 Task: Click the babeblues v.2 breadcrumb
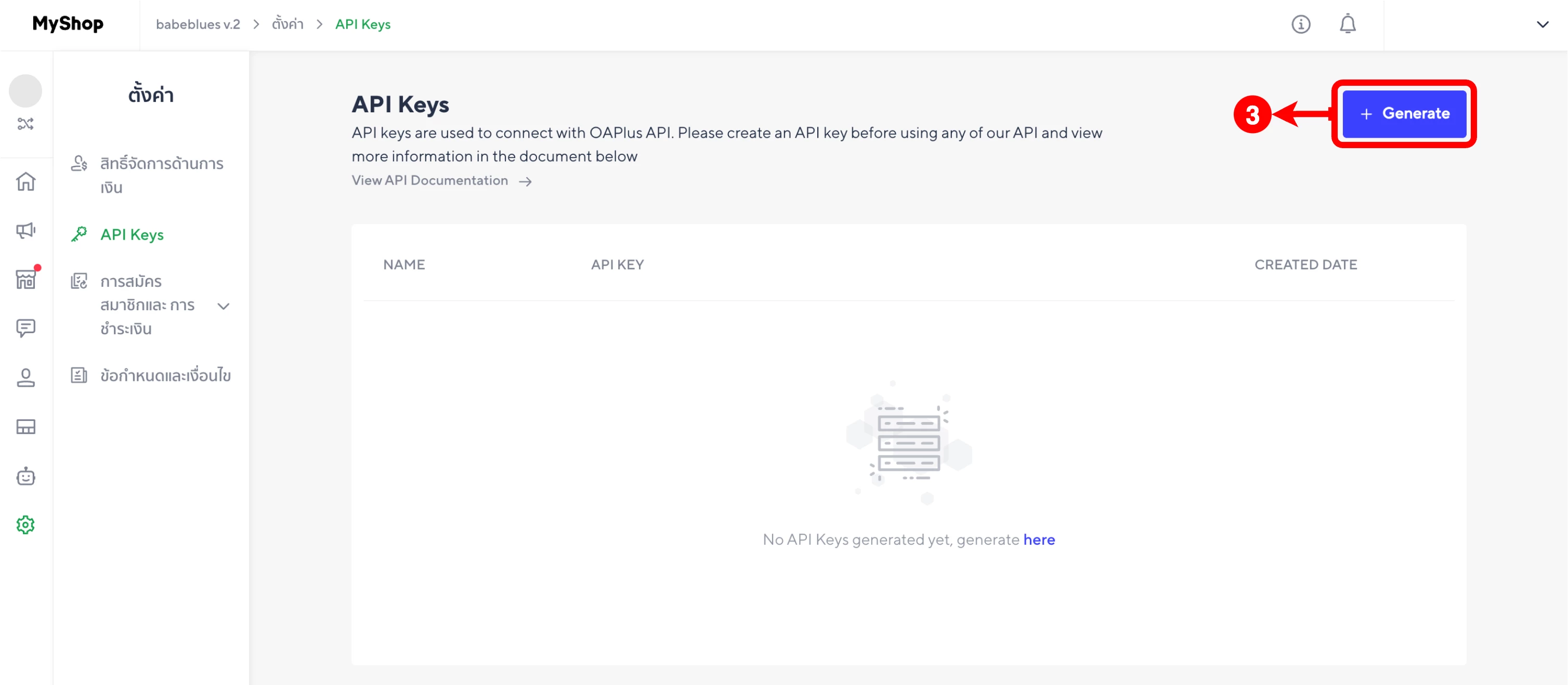[x=198, y=24]
